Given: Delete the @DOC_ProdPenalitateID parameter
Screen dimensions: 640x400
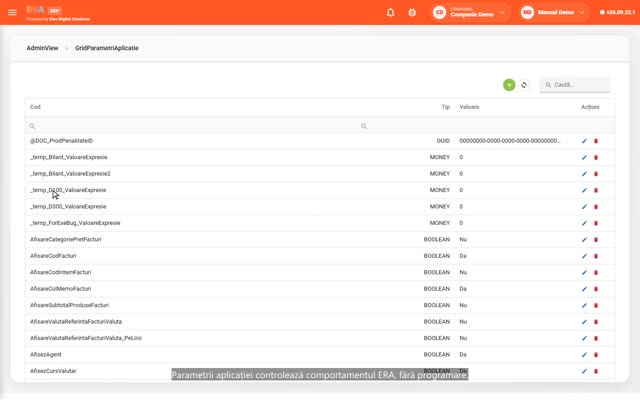Looking at the screenshot, I should pos(596,141).
